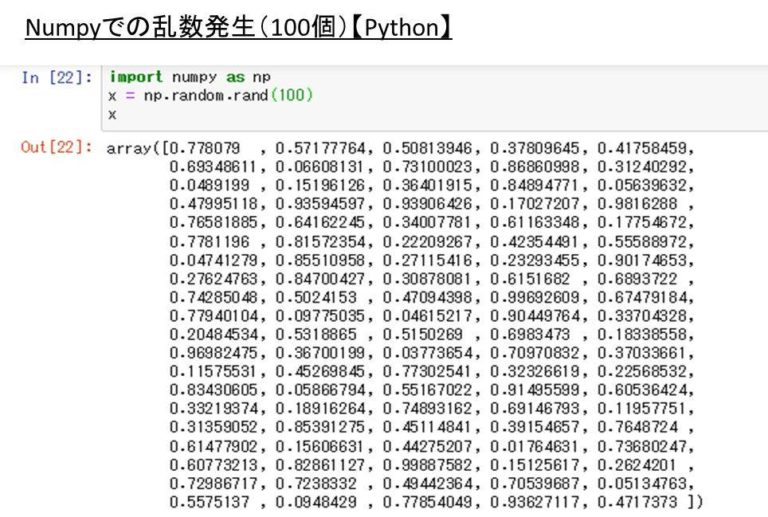Select the In [22] input prompt label
The image size is (768, 517).
point(57,77)
